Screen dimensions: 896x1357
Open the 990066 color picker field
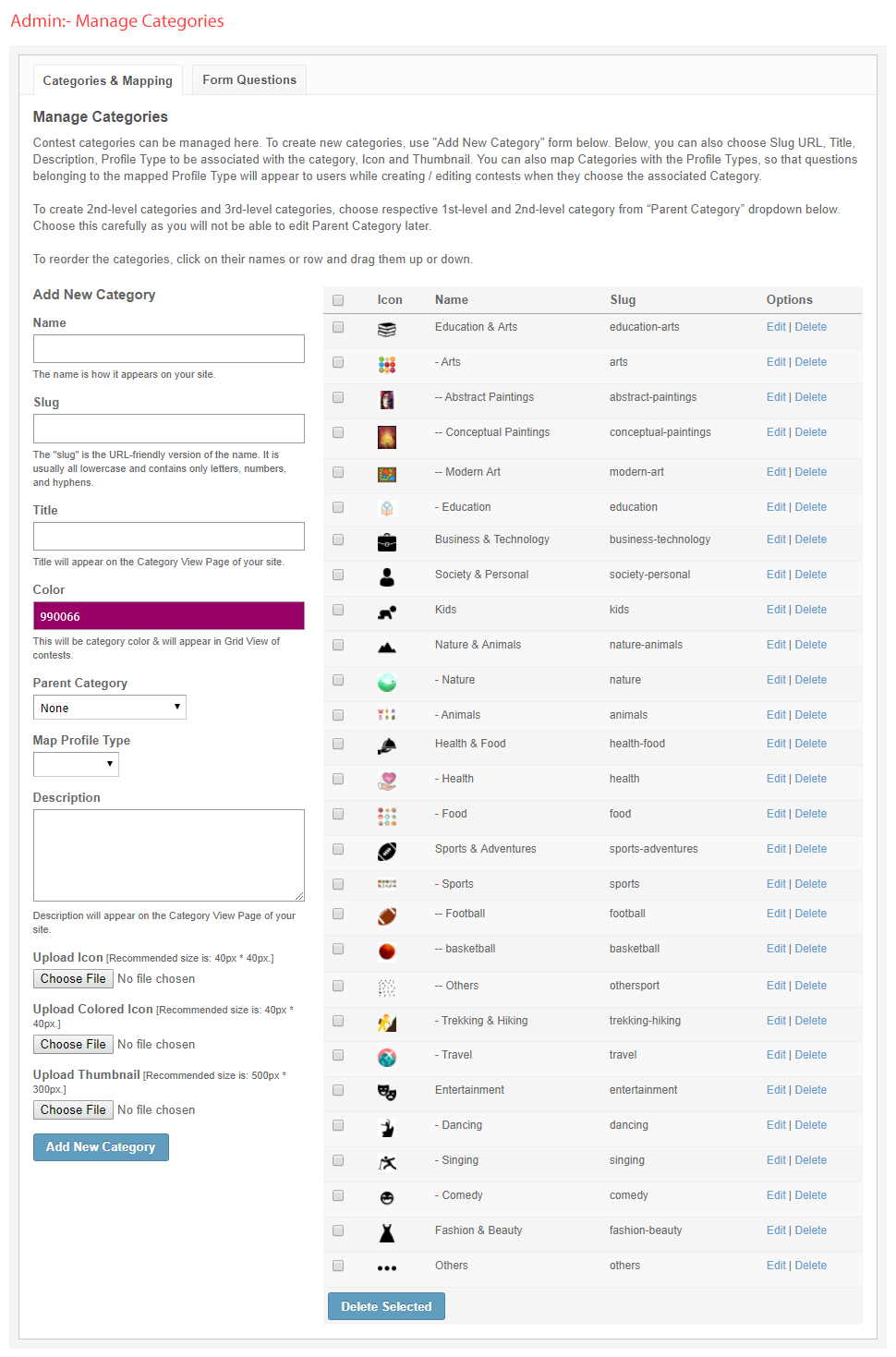click(x=168, y=616)
